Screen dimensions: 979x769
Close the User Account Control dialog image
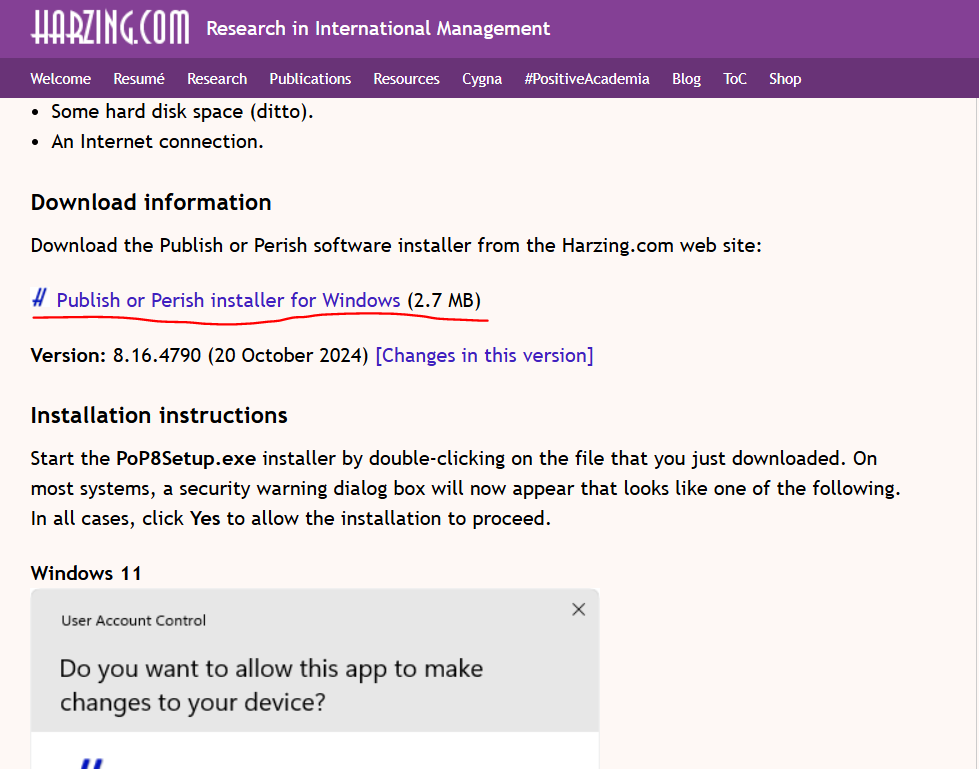(578, 609)
